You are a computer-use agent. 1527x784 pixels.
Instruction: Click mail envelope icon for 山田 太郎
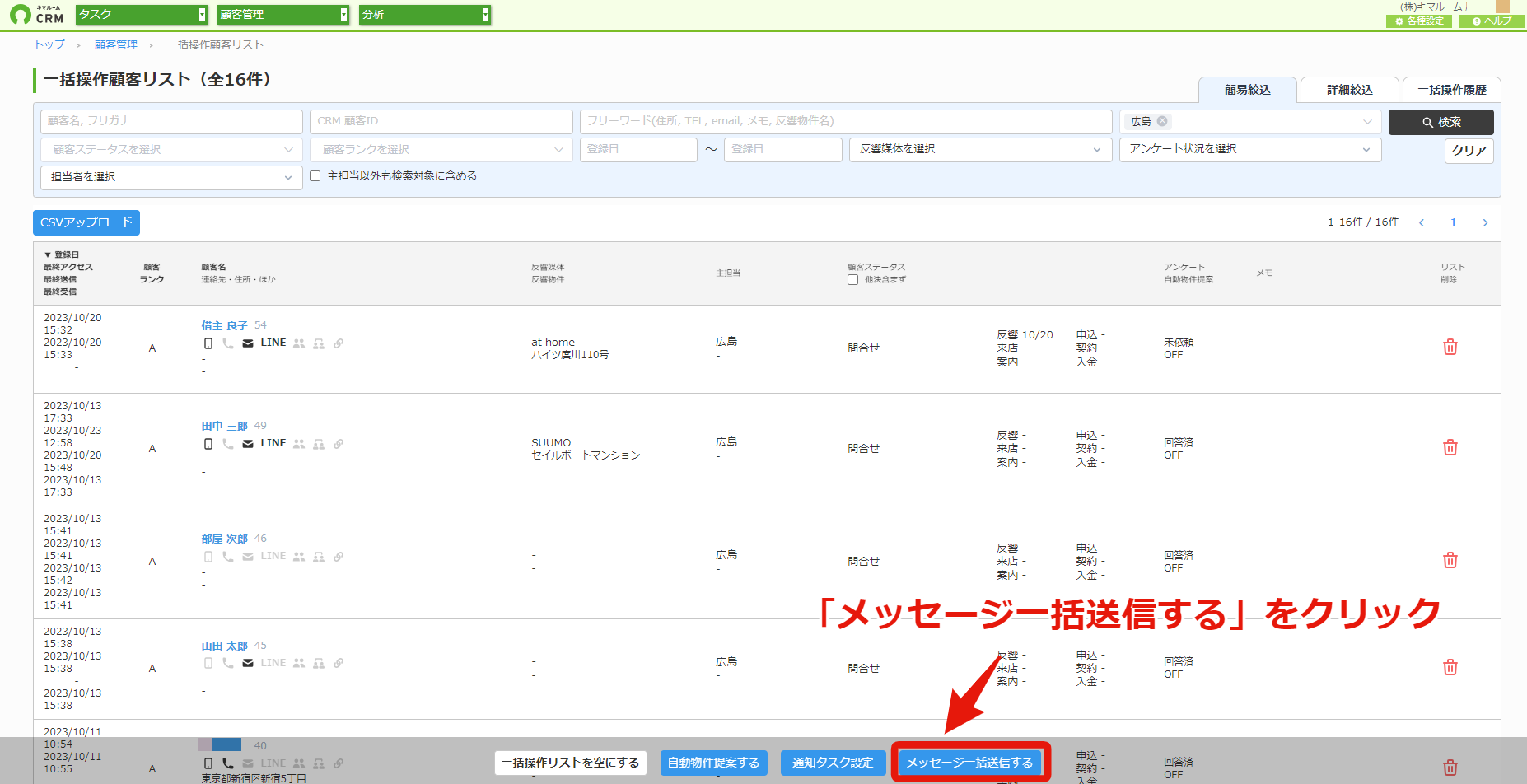[x=248, y=663]
